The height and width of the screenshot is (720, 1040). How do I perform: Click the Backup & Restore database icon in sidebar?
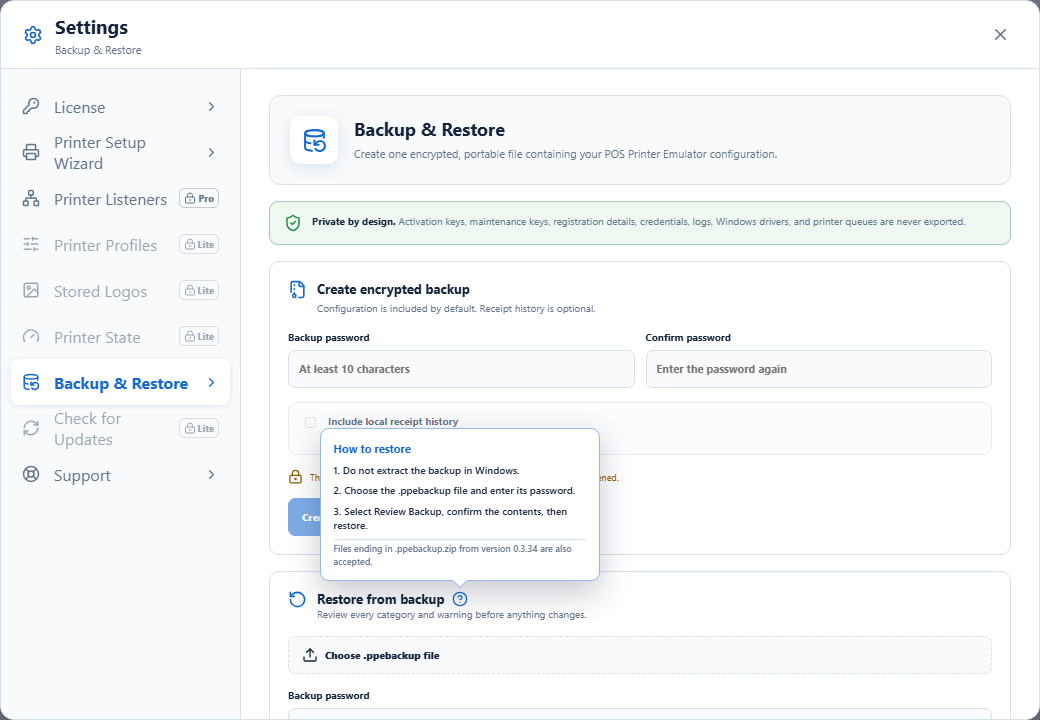[31, 383]
